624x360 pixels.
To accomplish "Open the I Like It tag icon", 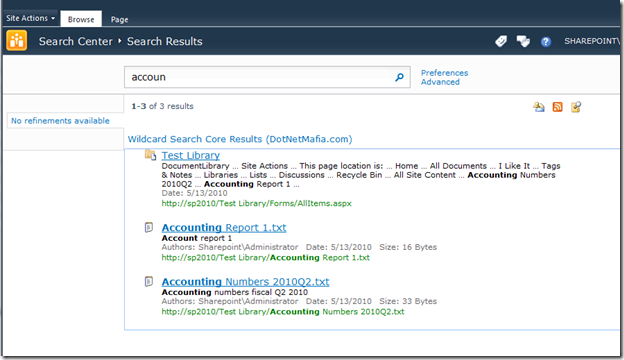I will tap(501, 41).
